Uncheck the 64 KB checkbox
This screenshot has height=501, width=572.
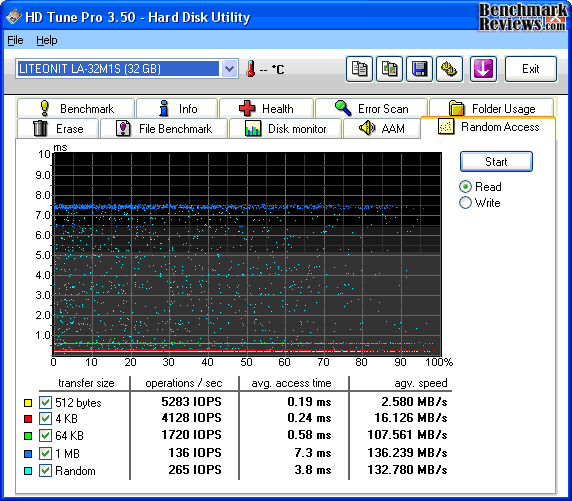(45, 435)
